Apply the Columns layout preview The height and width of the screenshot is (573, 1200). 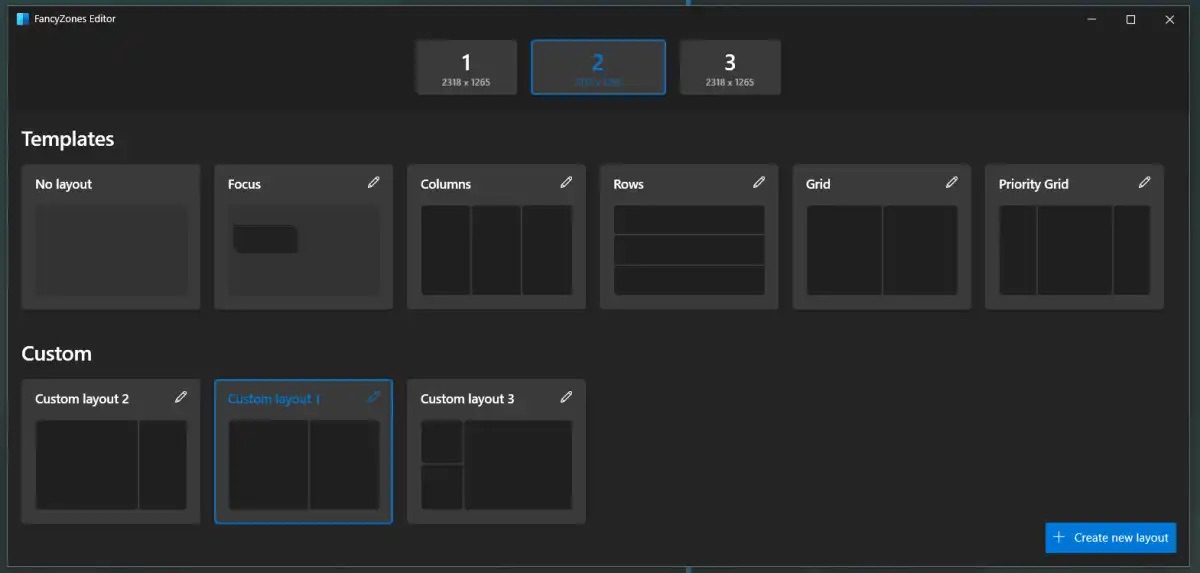point(497,250)
